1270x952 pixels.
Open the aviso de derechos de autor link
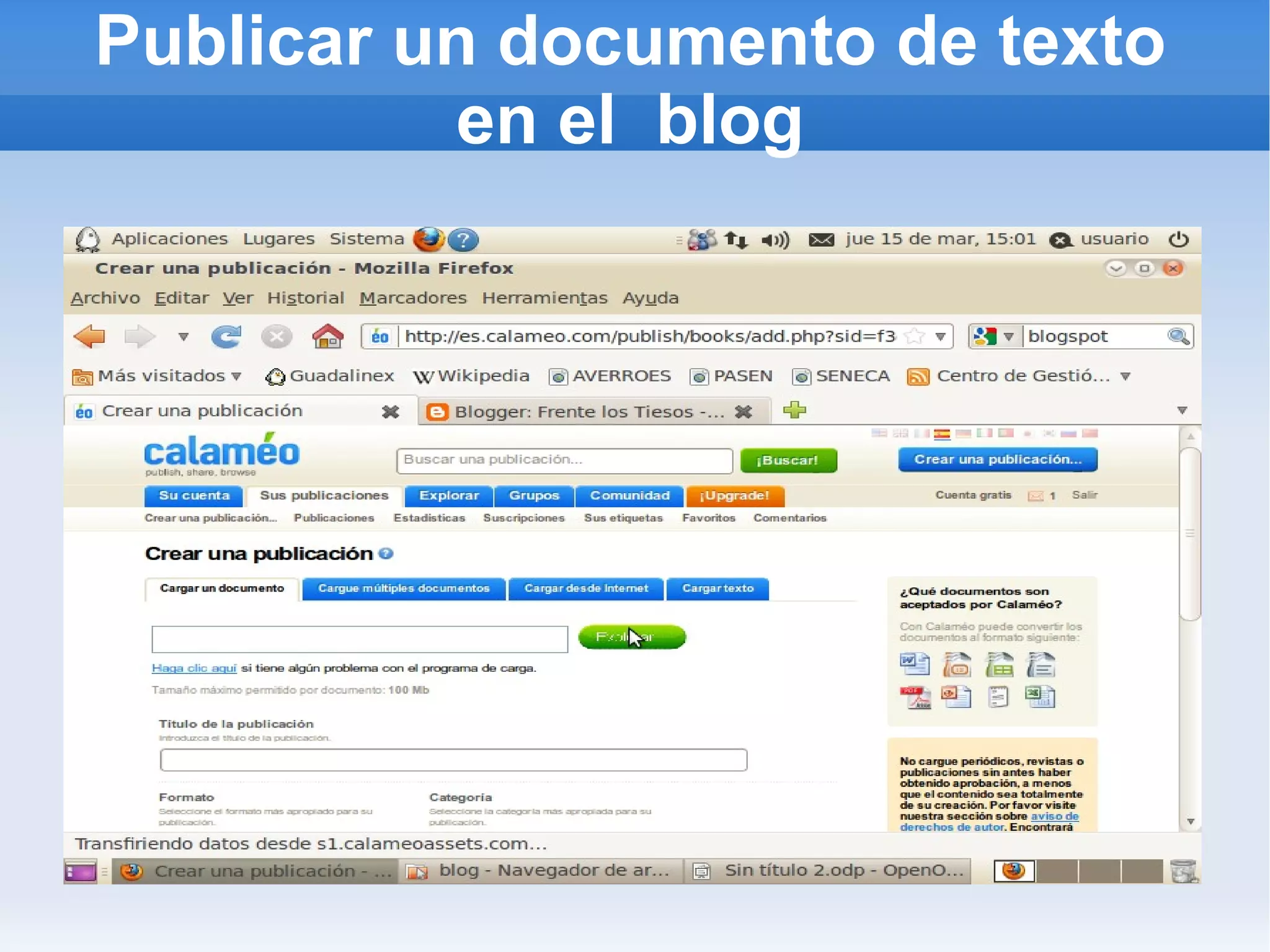point(990,822)
